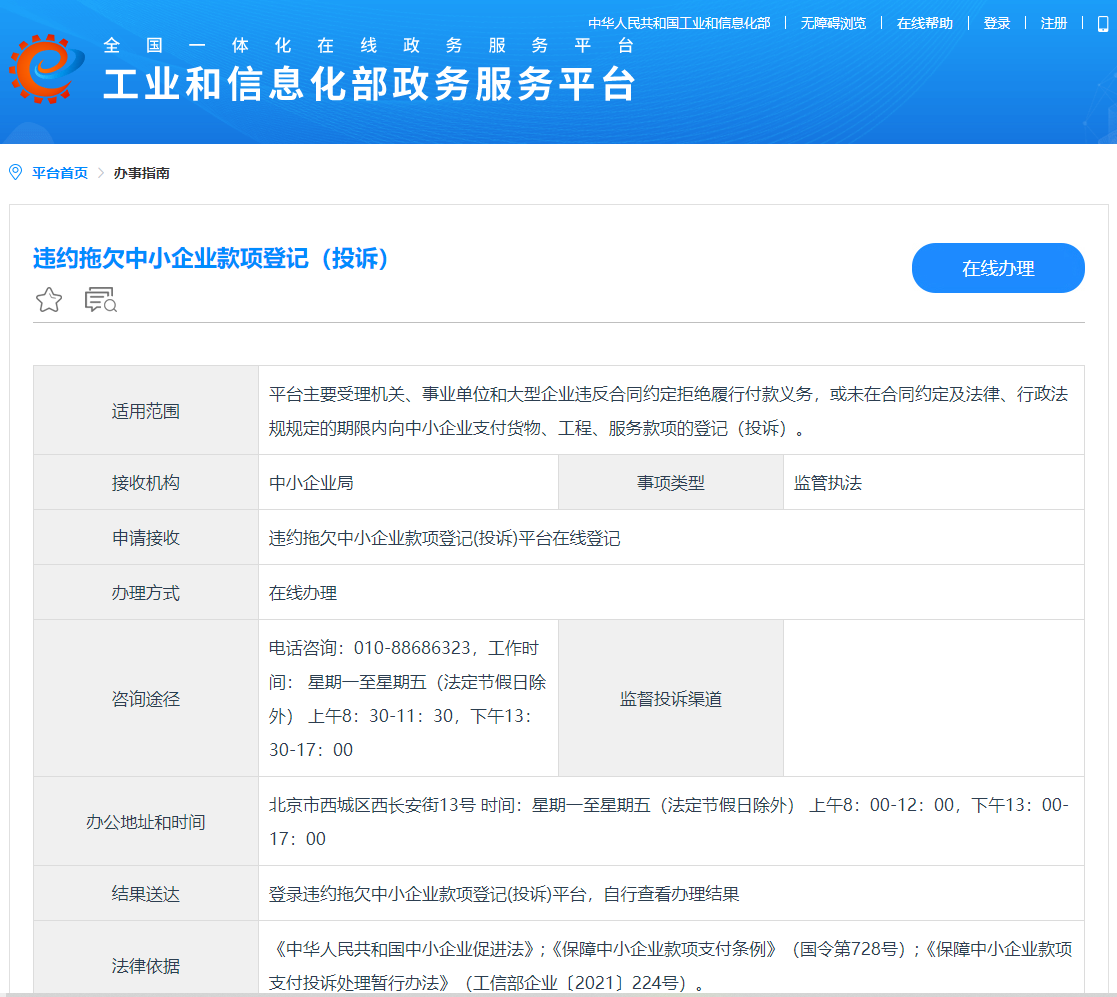Click the star icon to favorite this item

tap(49, 300)
